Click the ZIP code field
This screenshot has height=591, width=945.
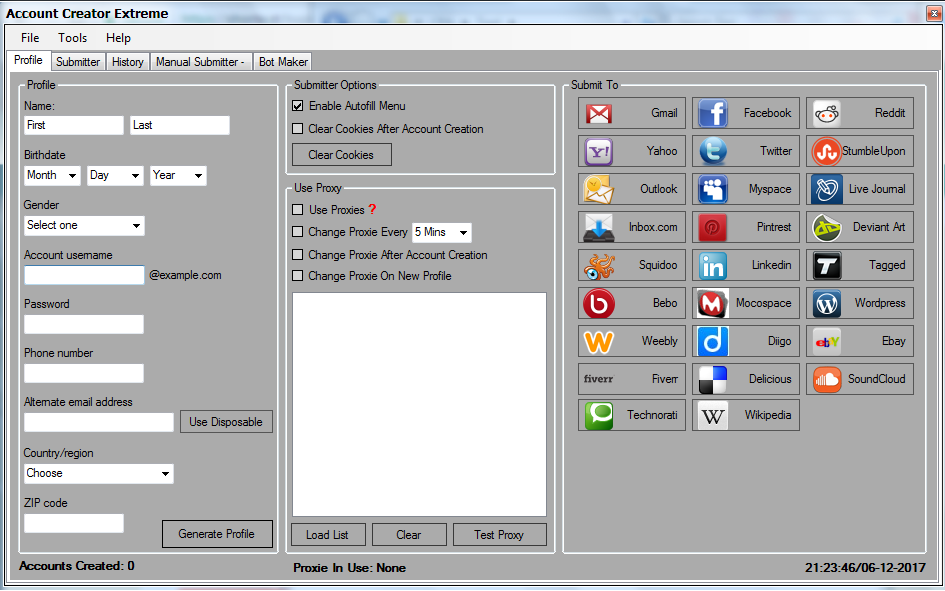click(x=74, y=523)
